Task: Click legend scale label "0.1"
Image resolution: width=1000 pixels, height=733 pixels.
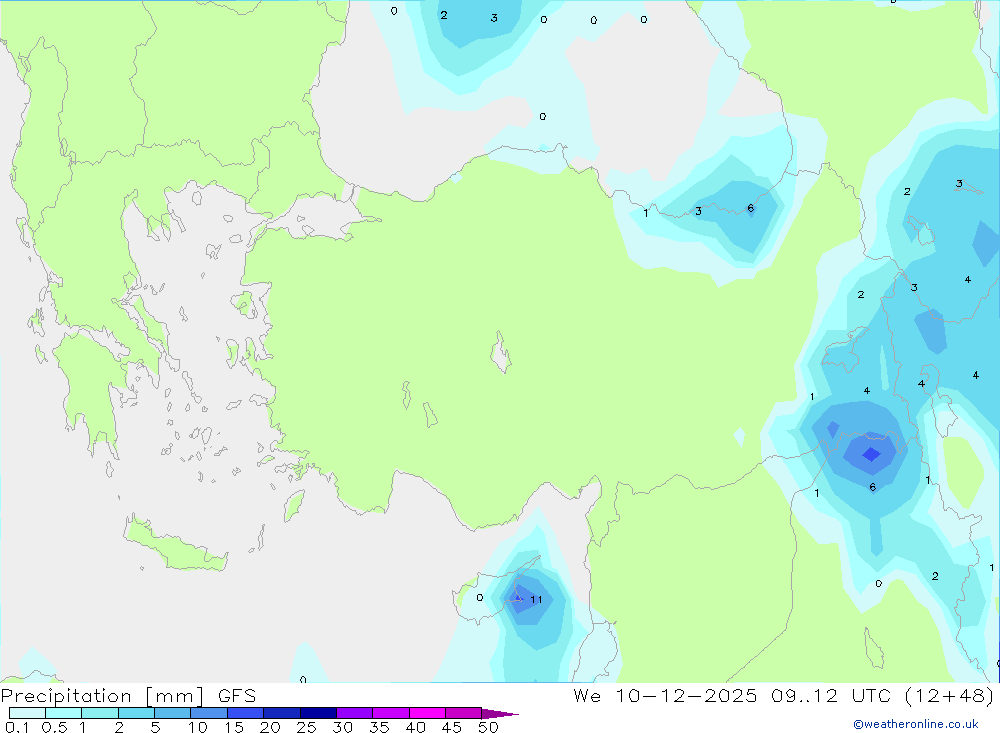Action: pyautogui.click(x=17, y=727)
